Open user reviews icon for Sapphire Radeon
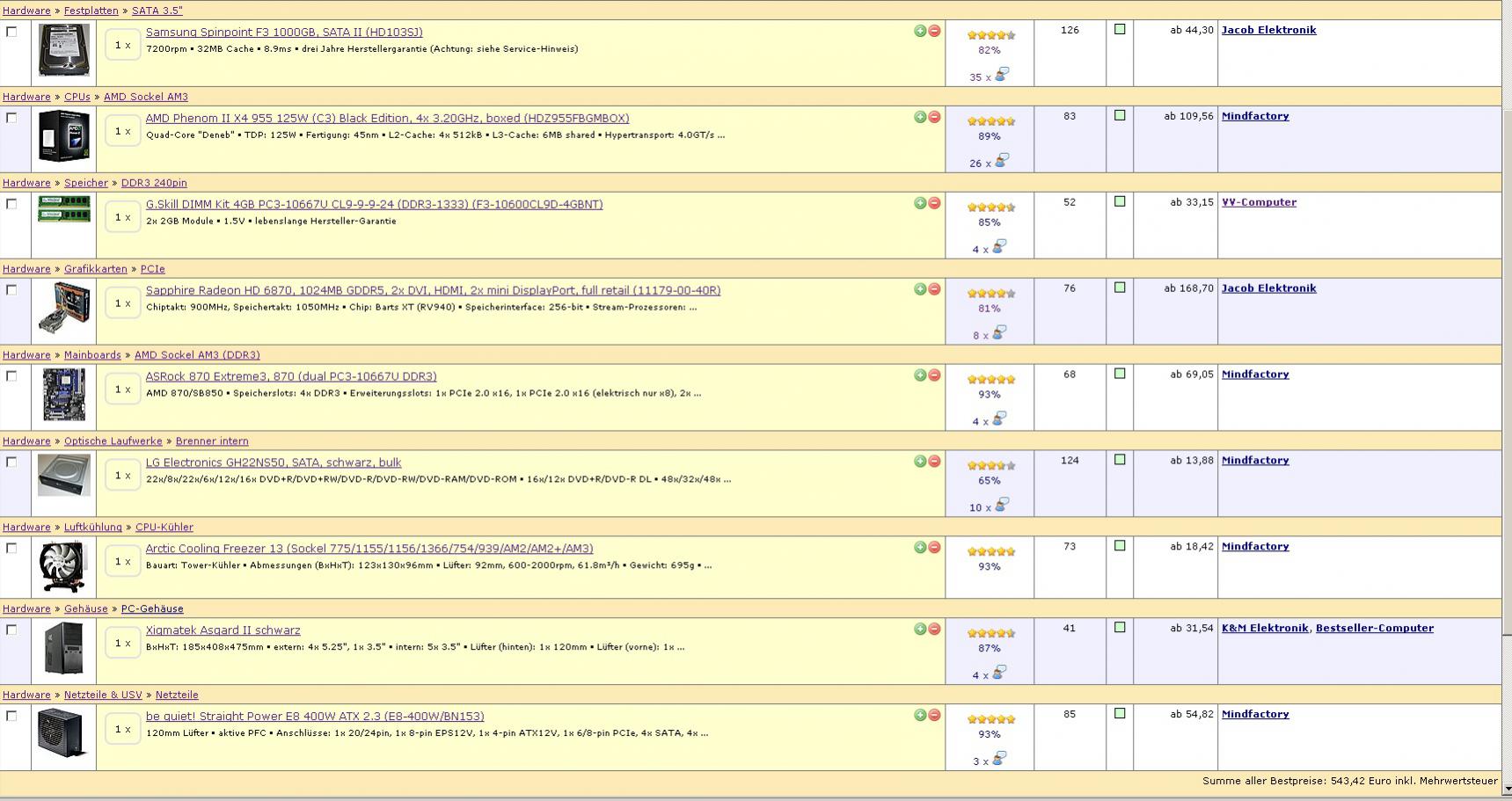Image resolution: width=1512 pixels, height=801 pixels. [999, 333]
